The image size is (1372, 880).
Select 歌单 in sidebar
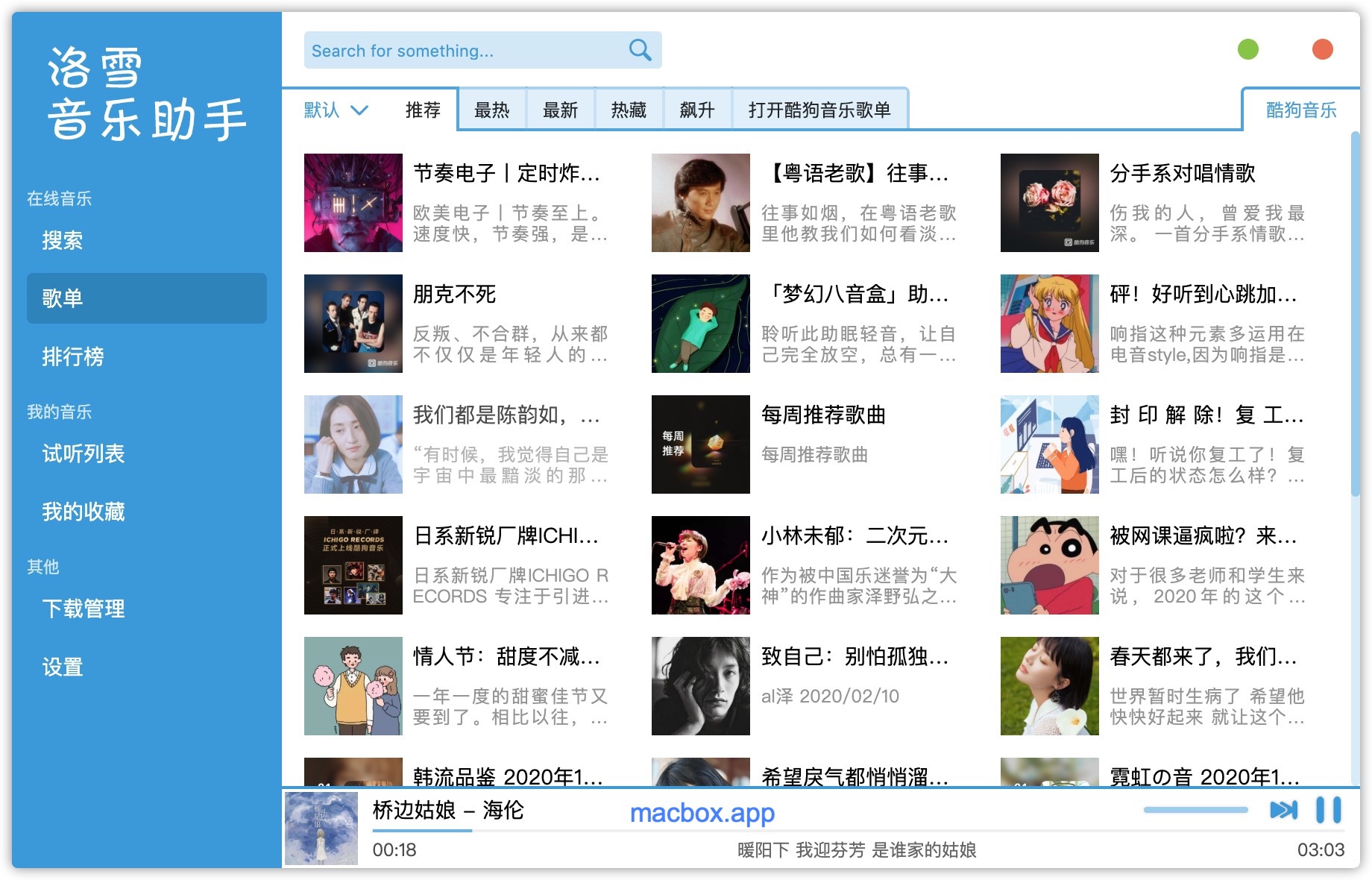146,298
